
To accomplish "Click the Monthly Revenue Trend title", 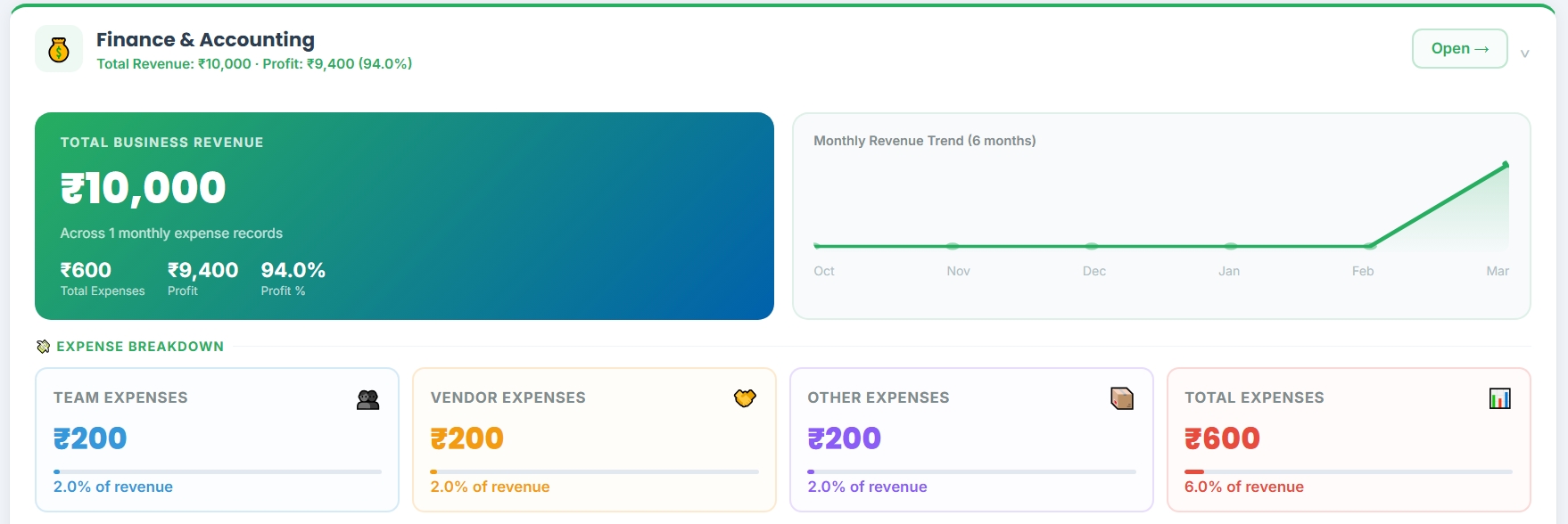I will tap(925, 141).
